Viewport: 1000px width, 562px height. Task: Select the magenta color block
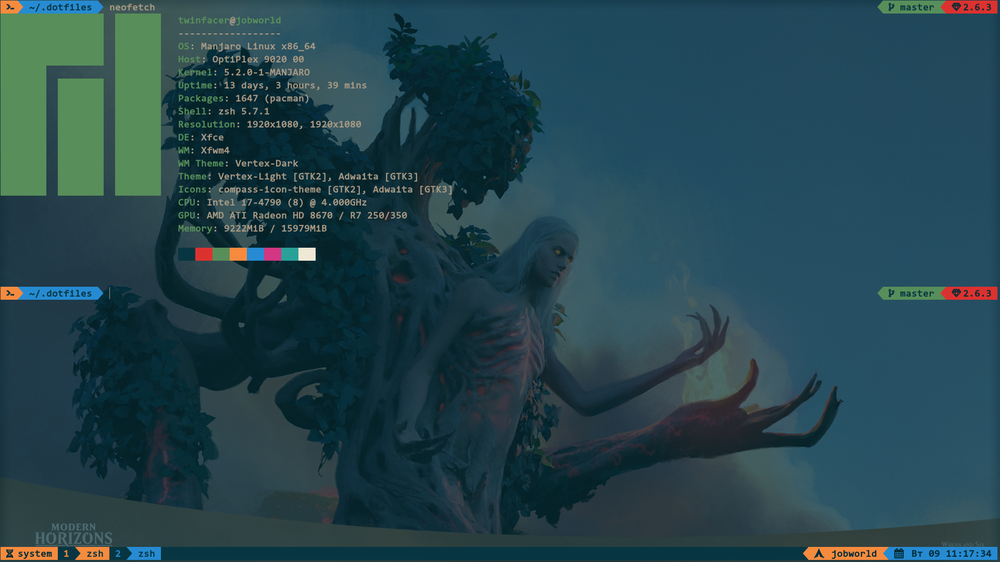[x=272, y=255]
